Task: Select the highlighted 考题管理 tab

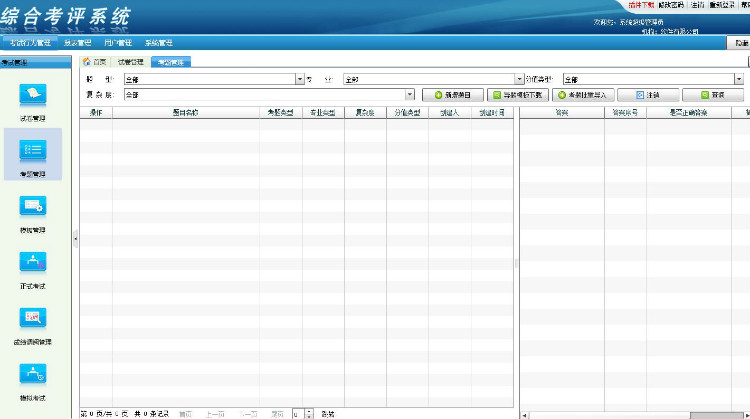Action: (x=171, y=62)
